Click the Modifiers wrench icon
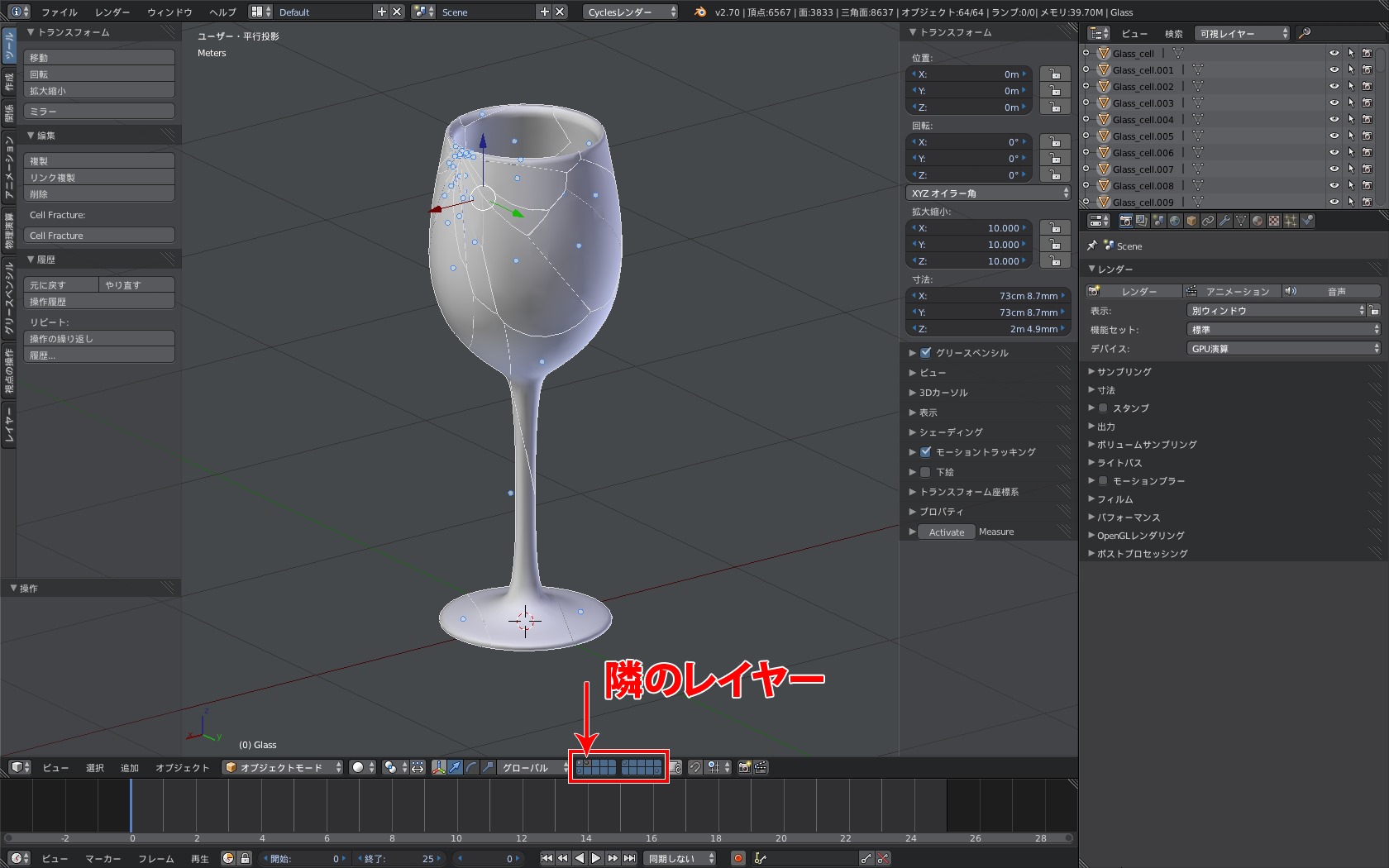1389x868 pixels. tap(1224, 221)
